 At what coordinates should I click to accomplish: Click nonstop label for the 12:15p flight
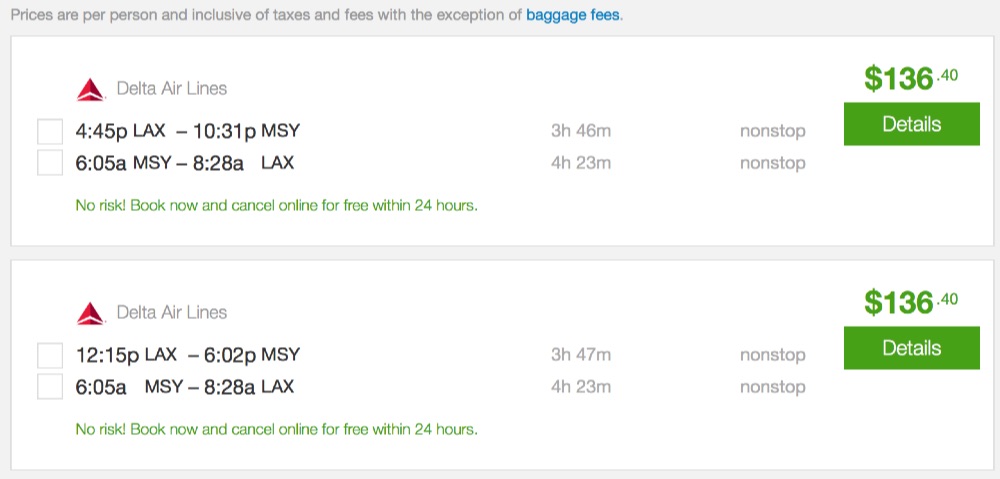pyautogui.click(x=772, y=355)
